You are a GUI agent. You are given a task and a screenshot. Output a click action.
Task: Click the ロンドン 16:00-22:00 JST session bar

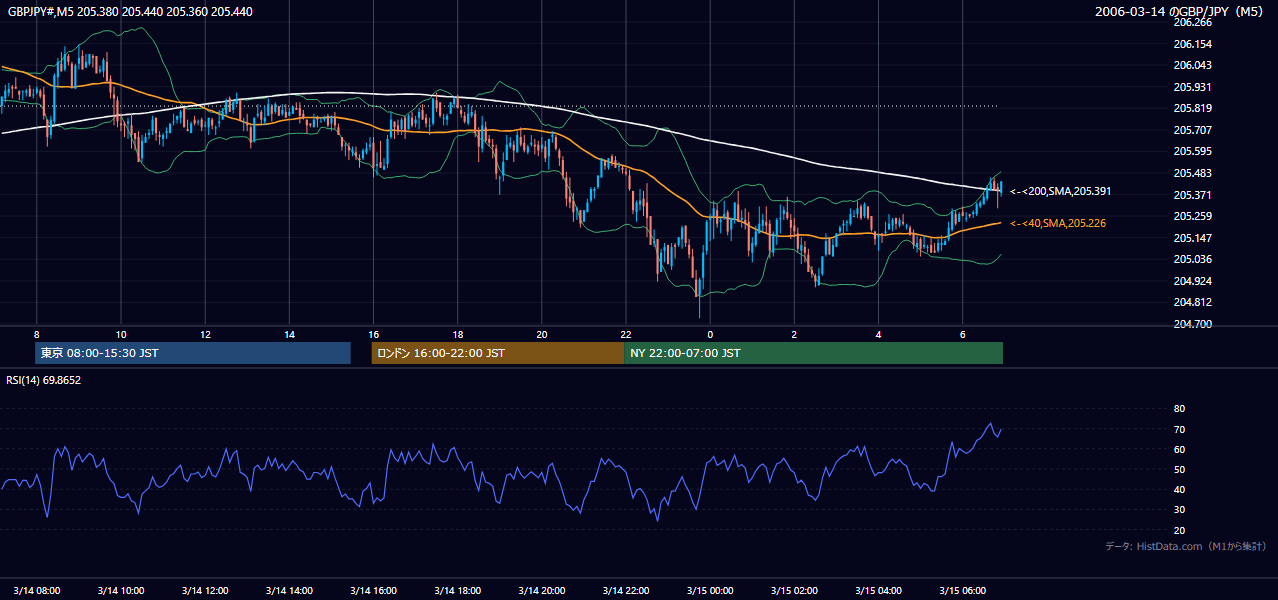(497, 353)
